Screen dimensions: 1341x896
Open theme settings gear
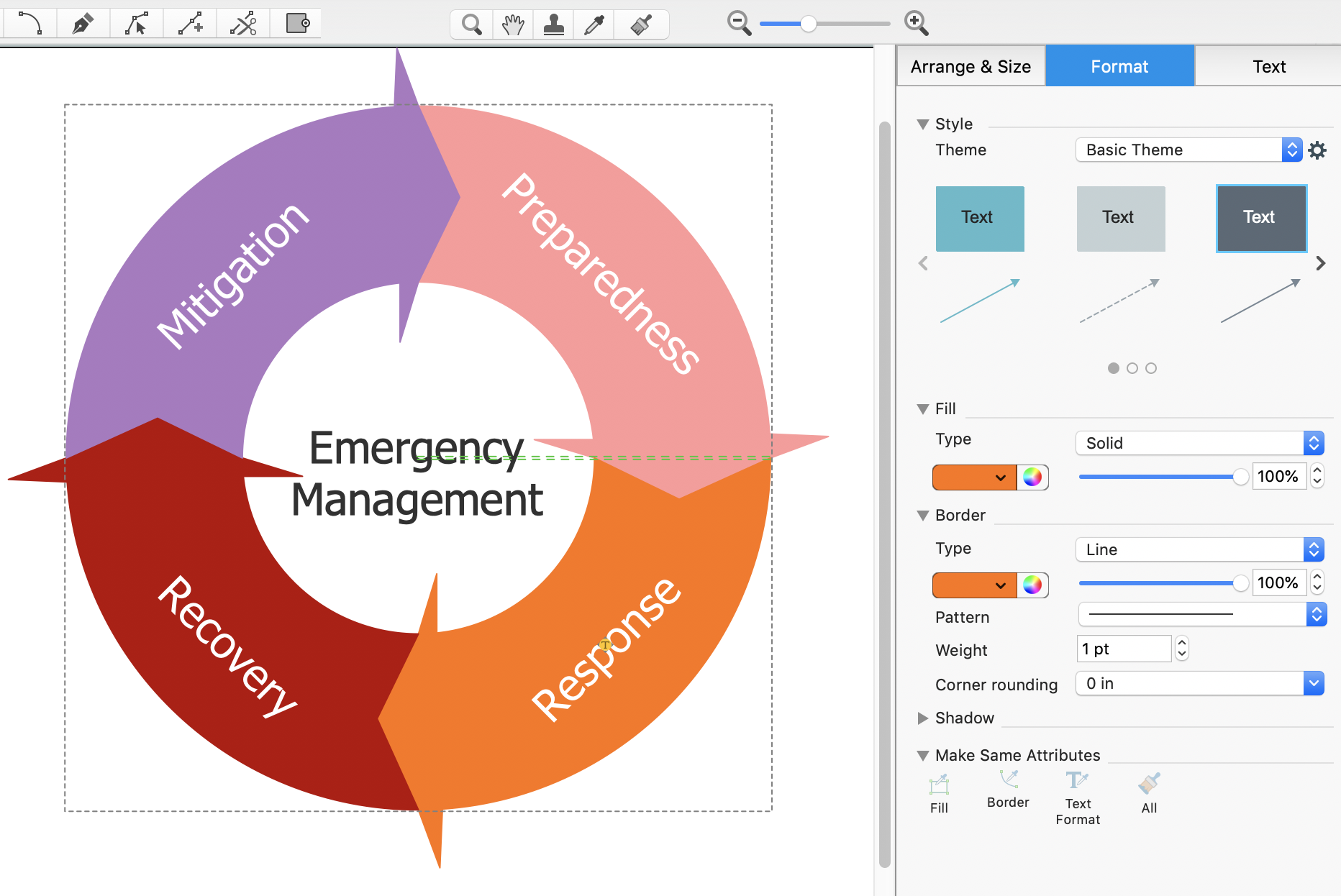[x=1317, y=150]
